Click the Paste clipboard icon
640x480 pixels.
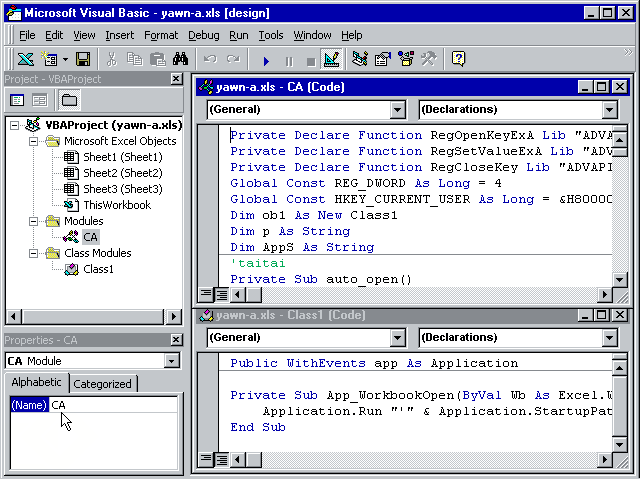pyautogui.click(x=158, y=60)
